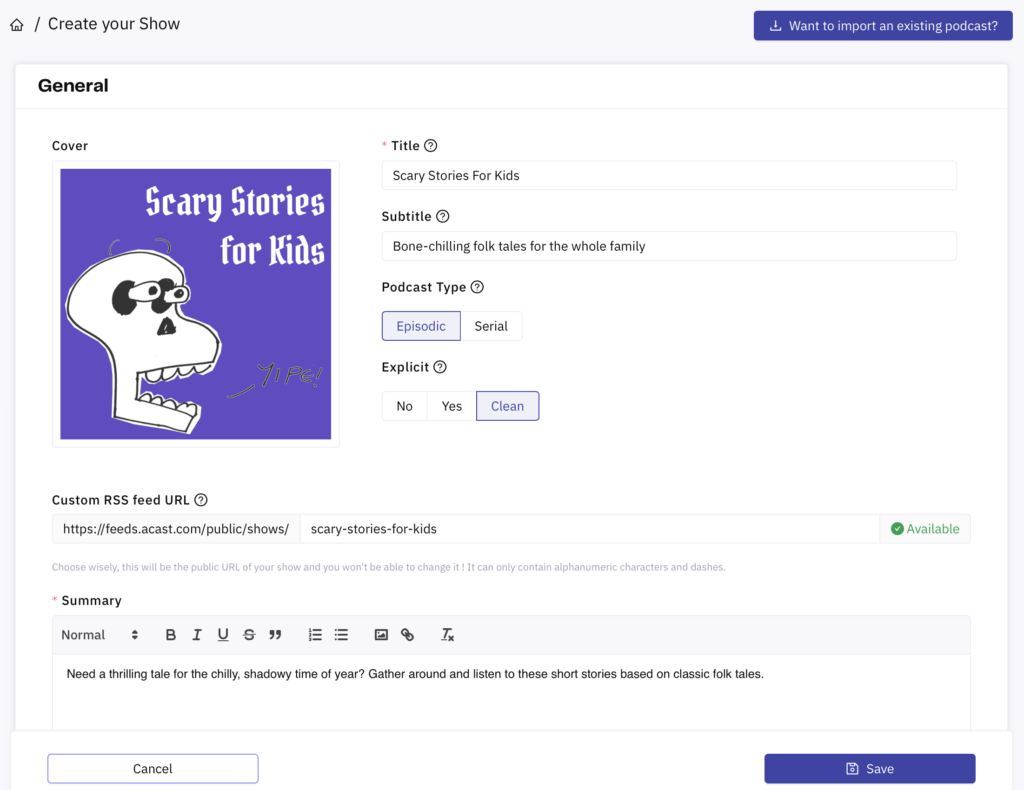Underline text using the Summary toolbar
1024x790 pixels.
coord(222,634)
